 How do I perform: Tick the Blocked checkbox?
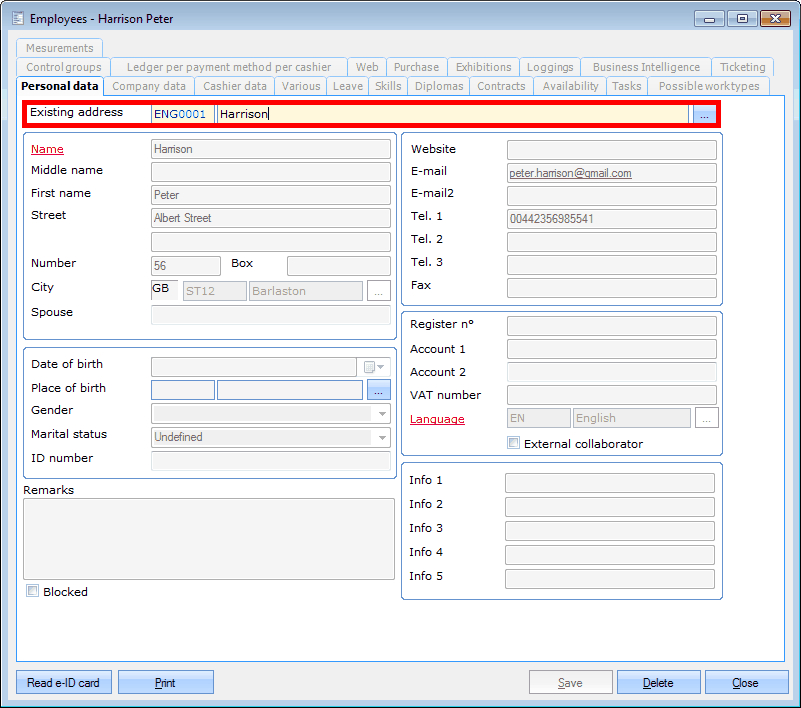click(x=33, y=592)
